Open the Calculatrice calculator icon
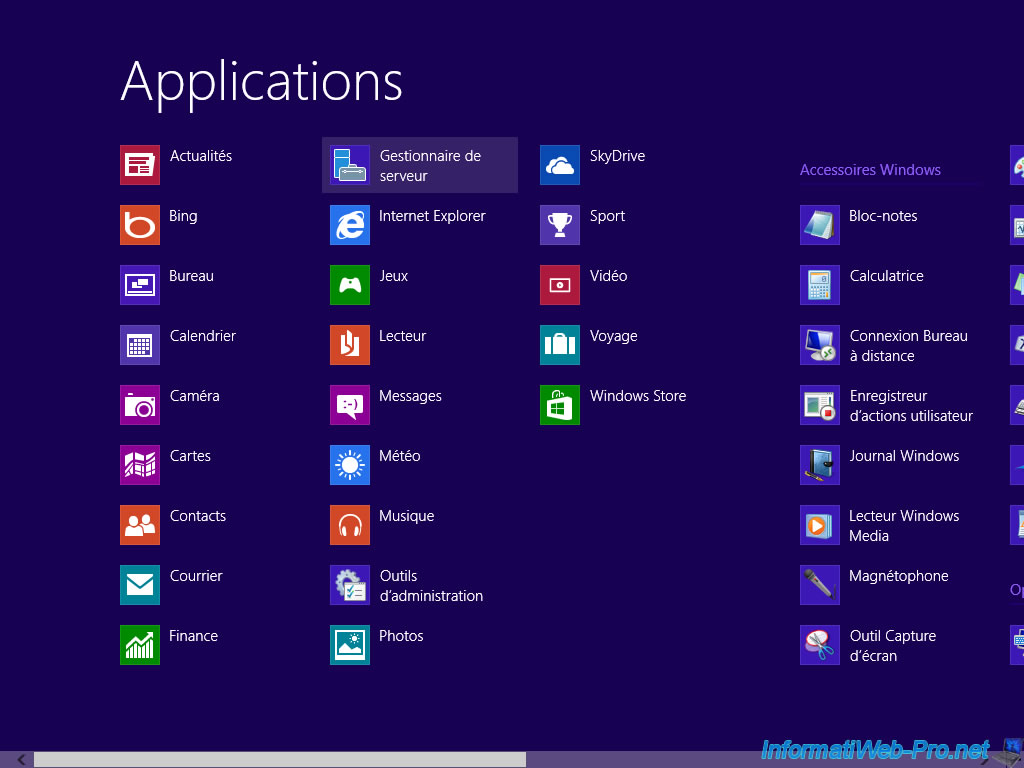This screenshot has height=768, width=1024. [820, 285]
